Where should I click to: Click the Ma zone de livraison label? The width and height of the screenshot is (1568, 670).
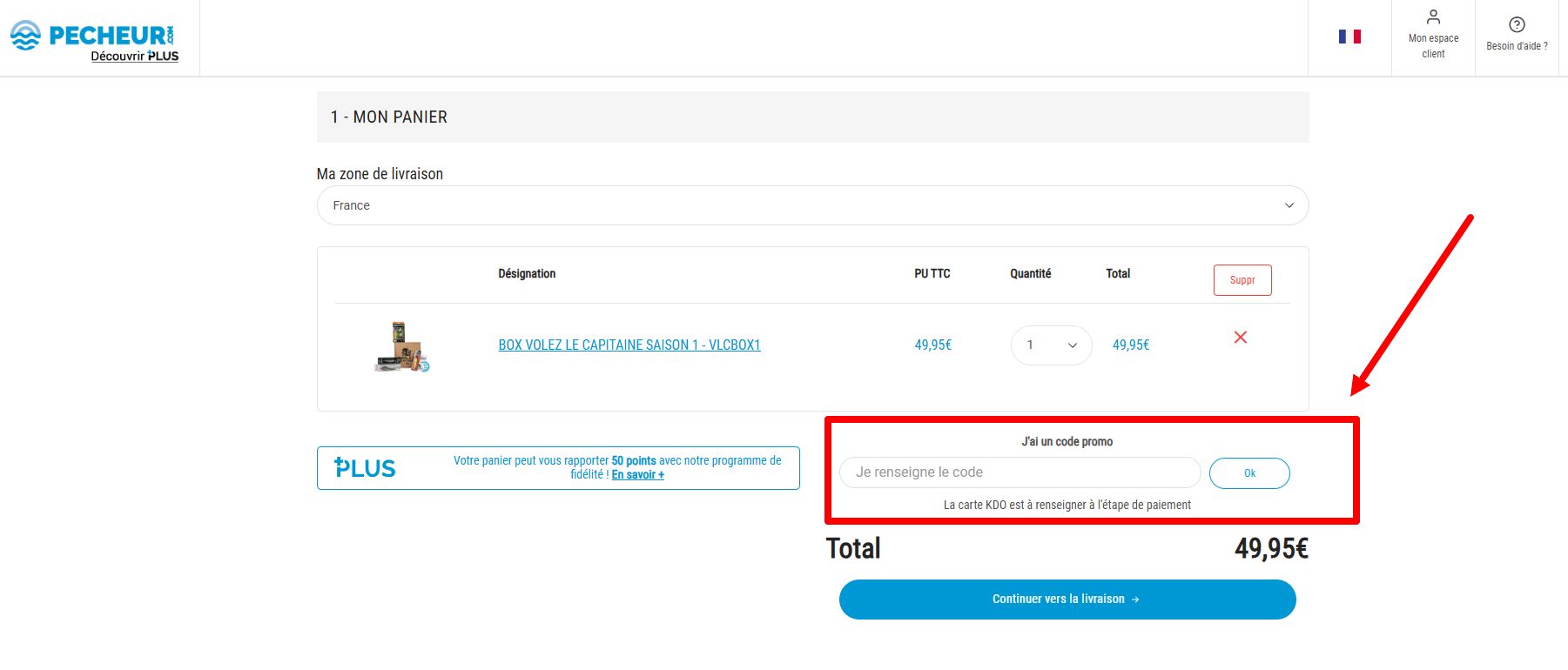[x=380, y=174]
